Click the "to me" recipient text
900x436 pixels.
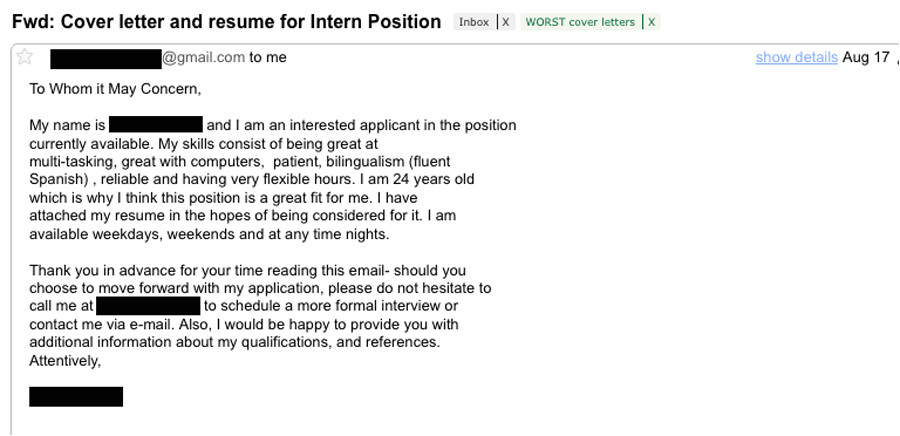coord(268,57)
